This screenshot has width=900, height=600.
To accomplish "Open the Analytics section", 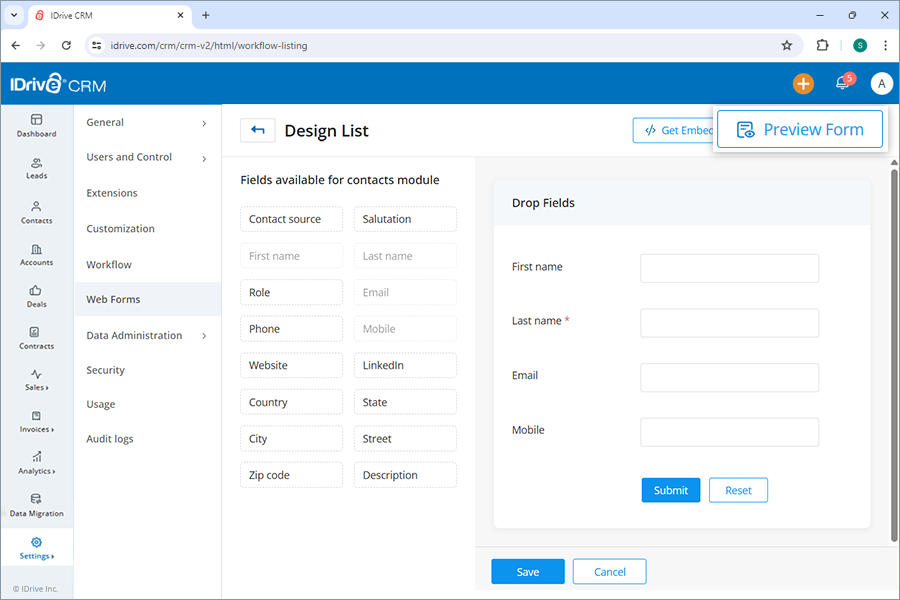I will pyautogui.click(x=36, y=466).
